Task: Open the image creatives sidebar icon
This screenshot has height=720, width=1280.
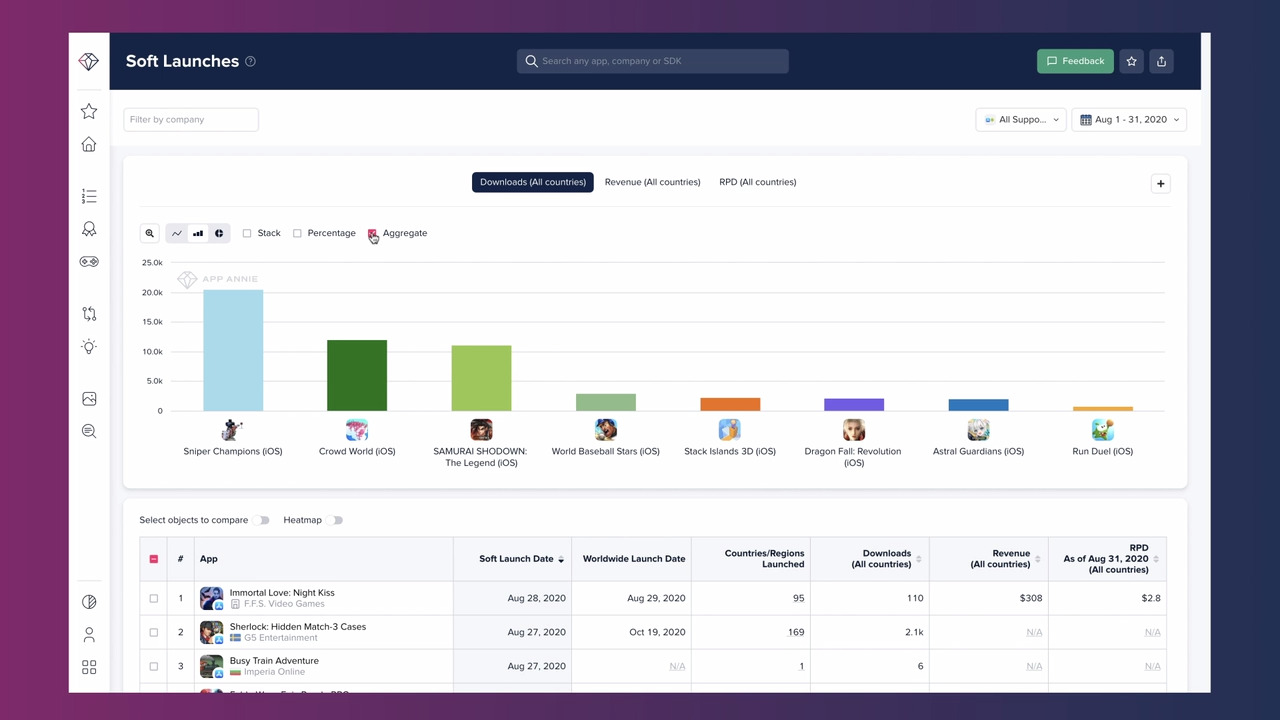Action: point(89,399)
